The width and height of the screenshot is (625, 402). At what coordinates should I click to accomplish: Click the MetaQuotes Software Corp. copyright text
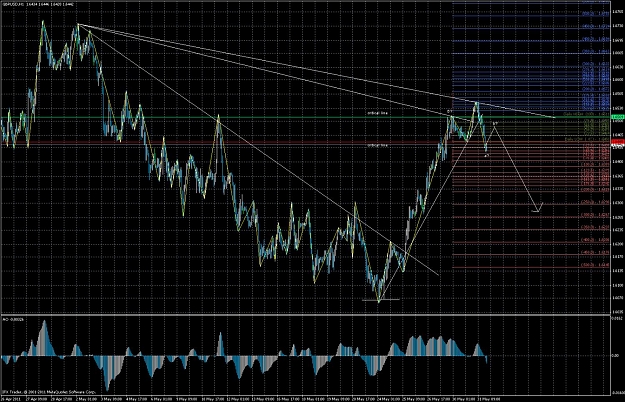pyautogui.click(x=49, y=392)
